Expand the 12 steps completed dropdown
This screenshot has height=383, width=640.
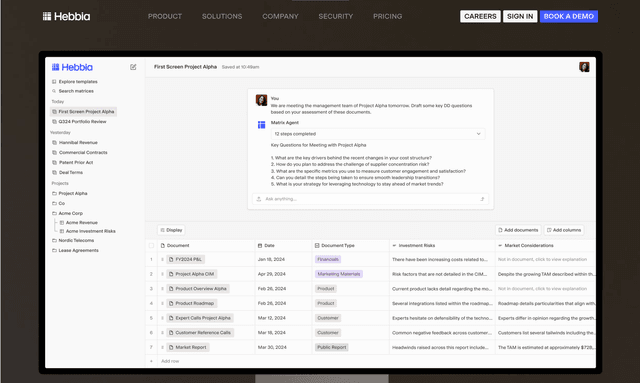point(378,134)
